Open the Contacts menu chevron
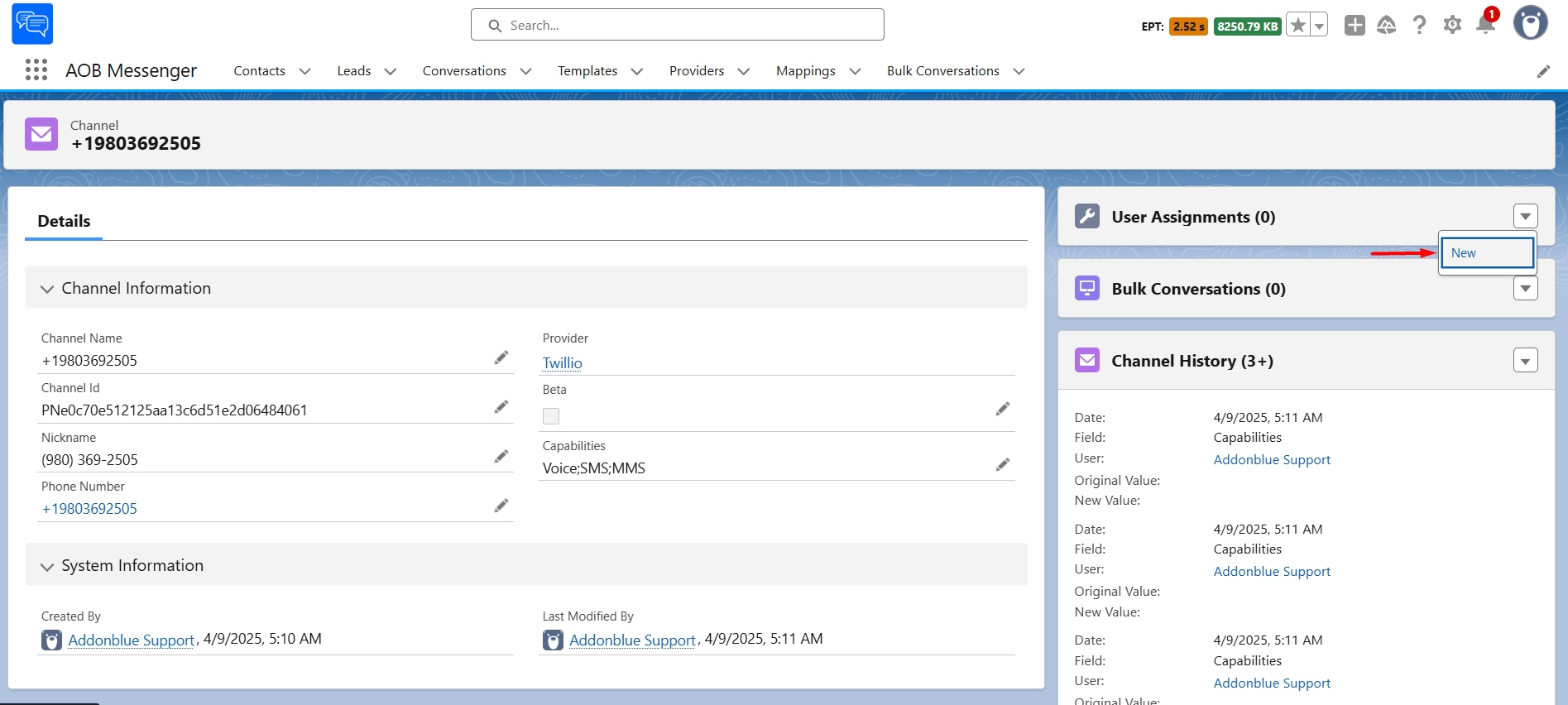This screenshot has height=705, width=1568. pyautogui.click(x=304, y=71)
